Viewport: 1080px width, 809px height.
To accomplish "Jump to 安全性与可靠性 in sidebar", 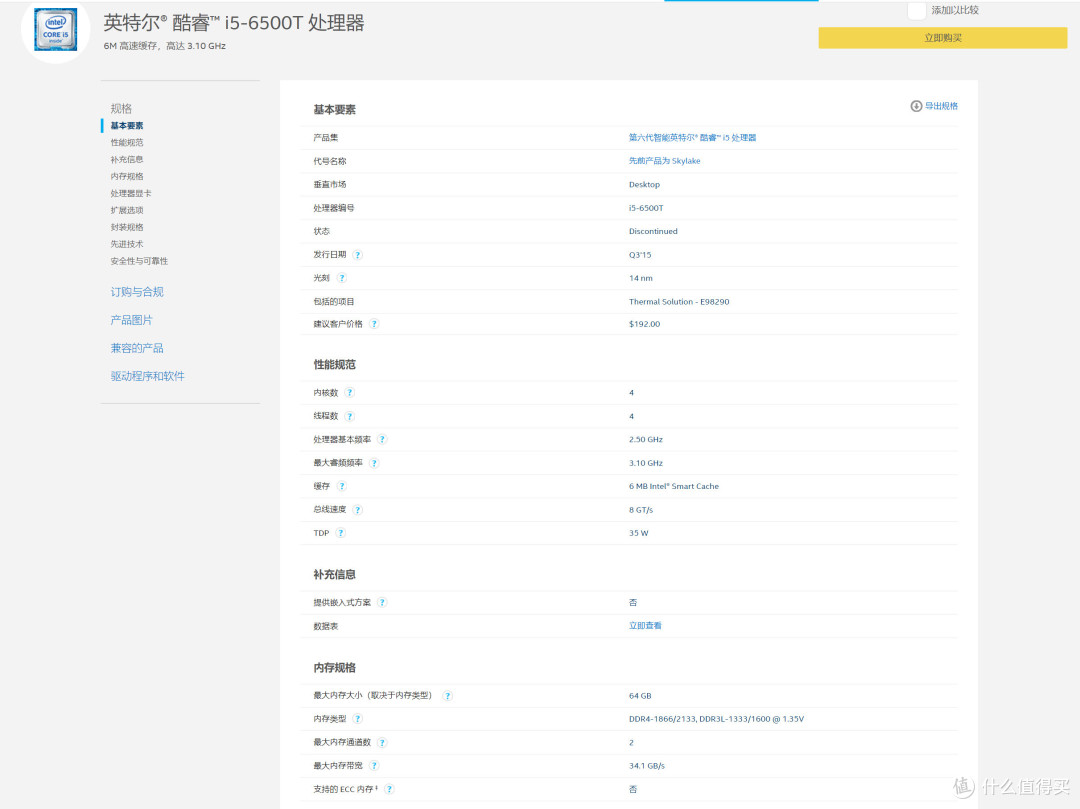I will pyautogui.click(x=139, y=261).
